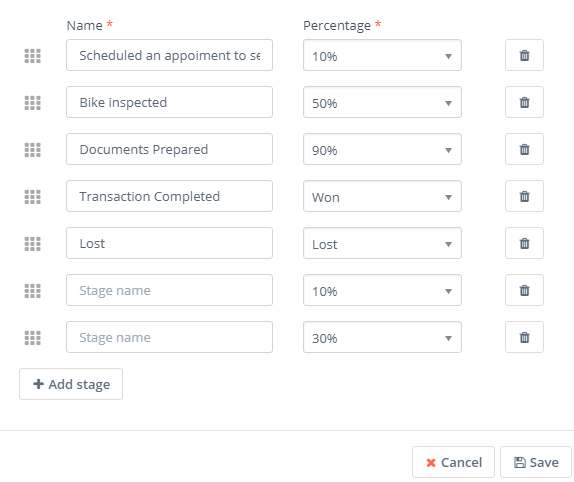Open the Lost percentage dropdown
Viewport: 574px width, 482px height.
(382, 243)
